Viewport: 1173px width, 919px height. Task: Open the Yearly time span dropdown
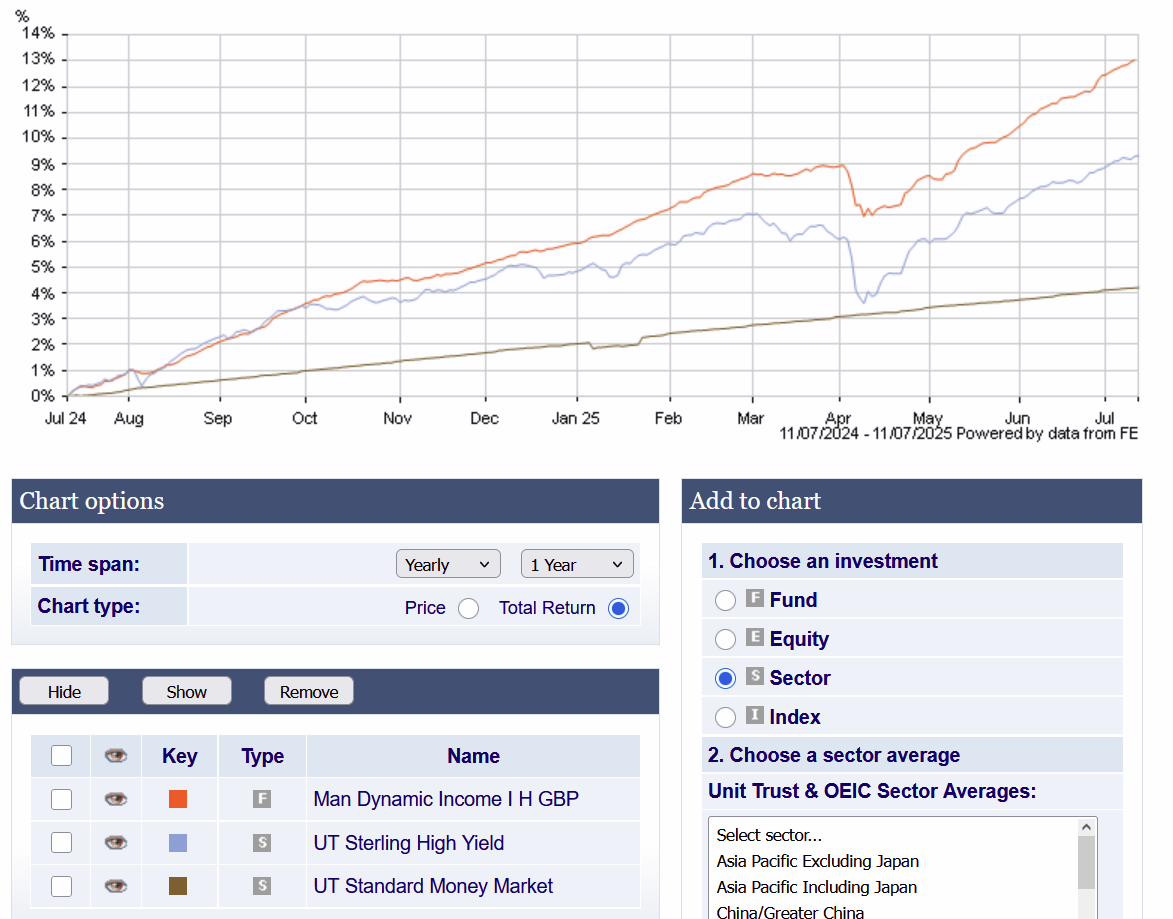click(x=448, y=565)
